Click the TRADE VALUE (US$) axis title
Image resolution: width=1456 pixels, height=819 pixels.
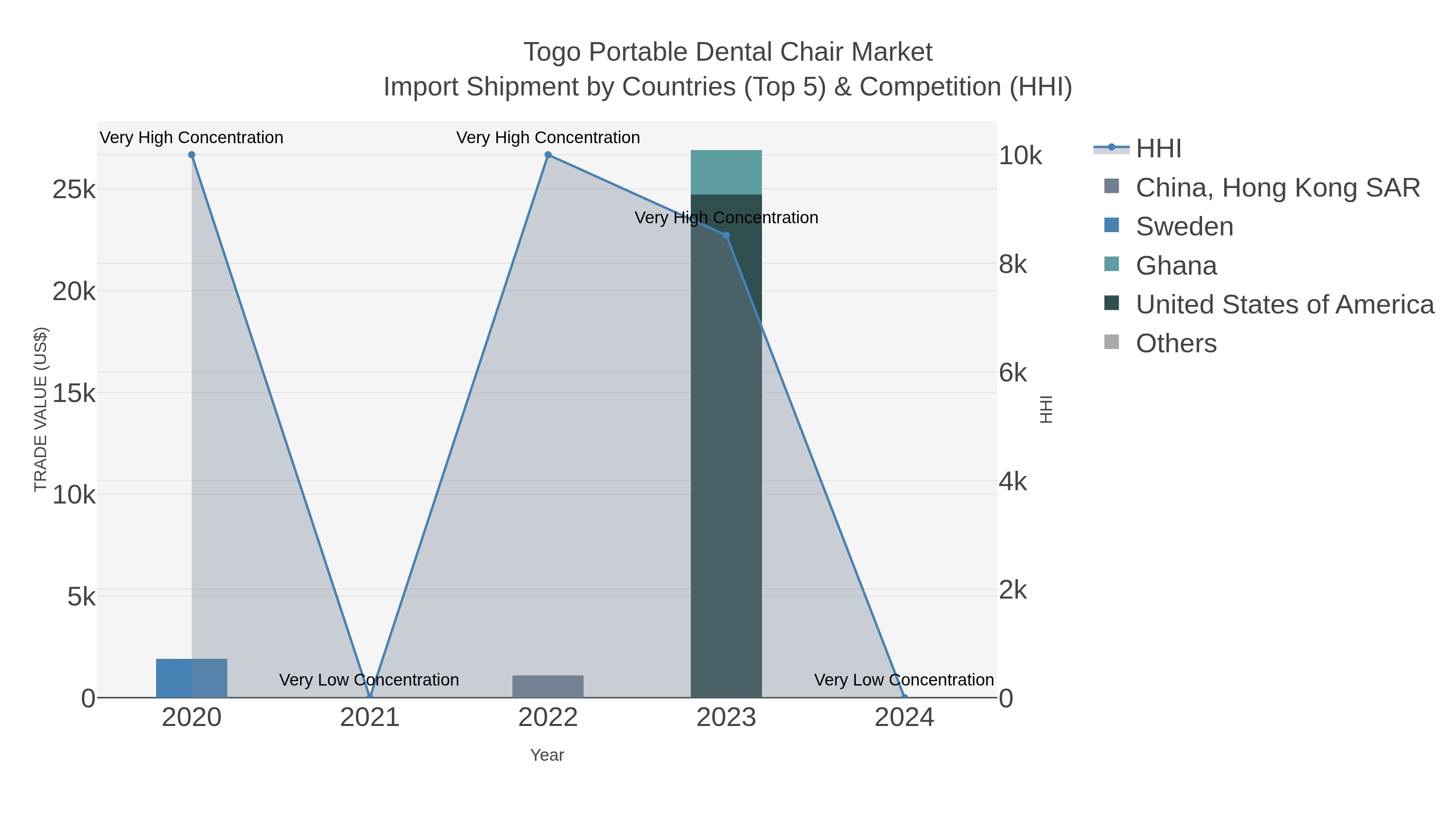click(41, 409)
